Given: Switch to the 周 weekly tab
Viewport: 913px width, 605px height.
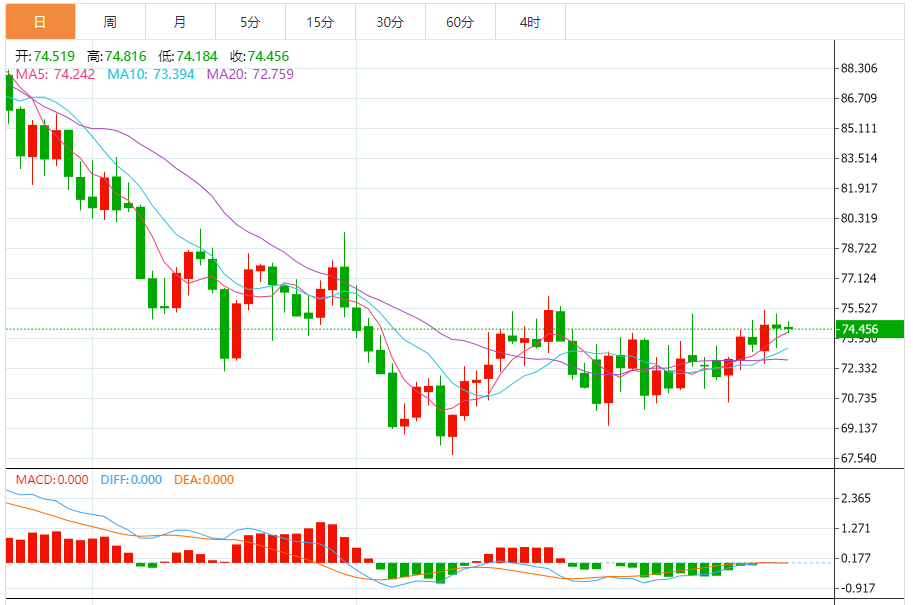Looking at the screenshot, I should 110,22.
